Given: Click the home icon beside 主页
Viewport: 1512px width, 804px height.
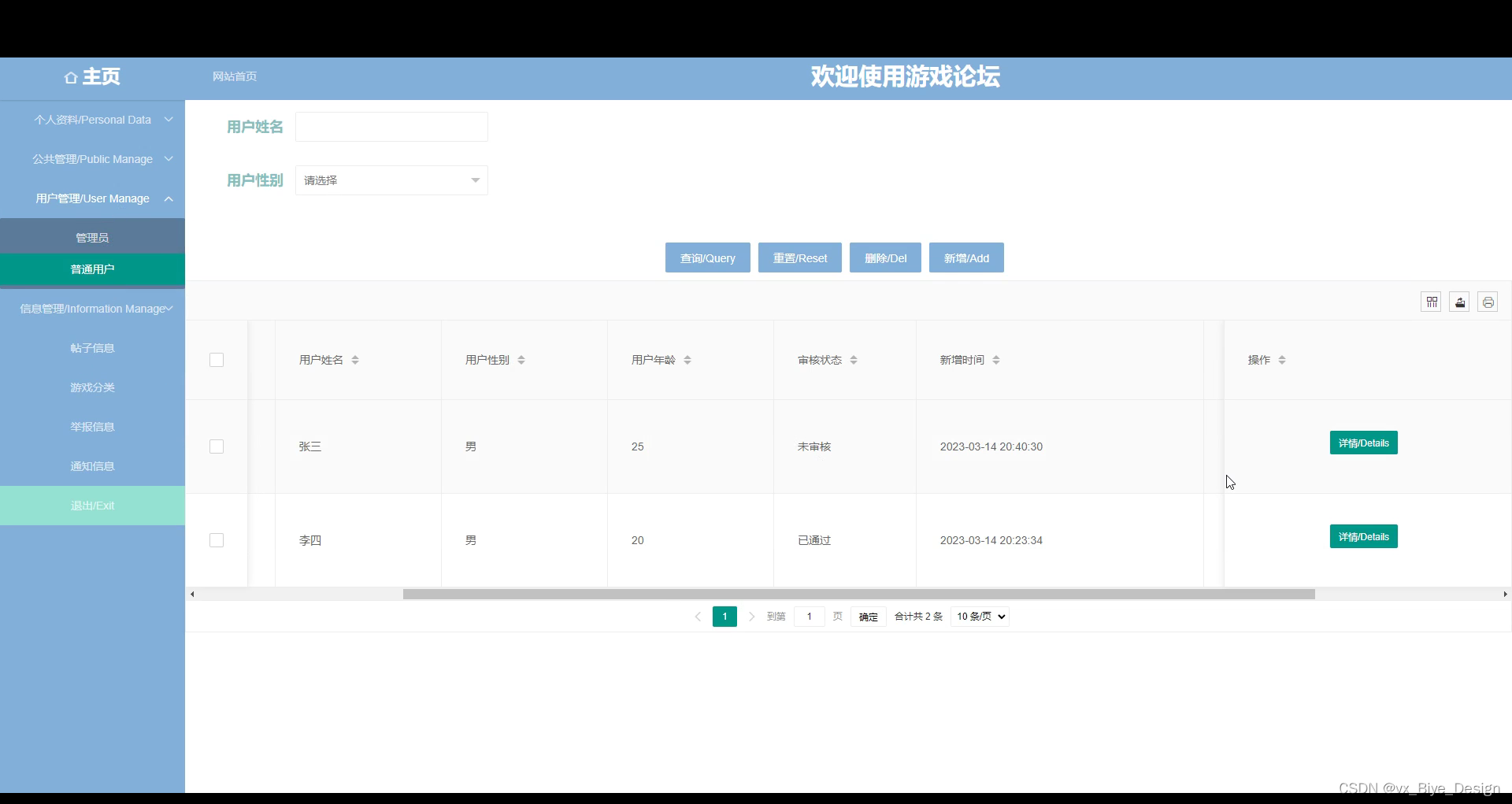Looking at the screenshot, I should (71, 77).
